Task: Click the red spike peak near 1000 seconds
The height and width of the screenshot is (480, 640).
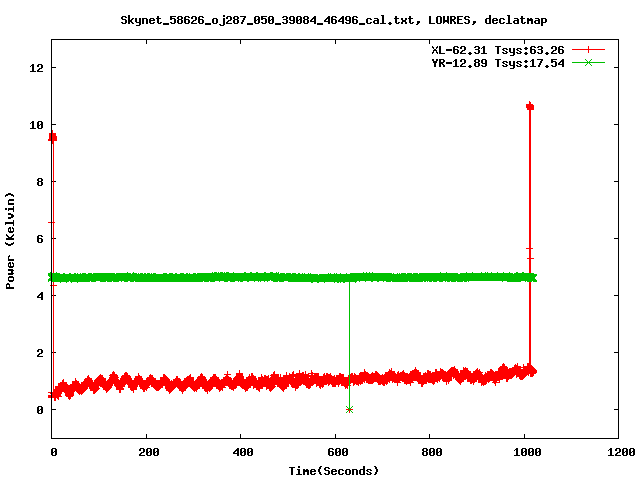Action: [530, 107]
